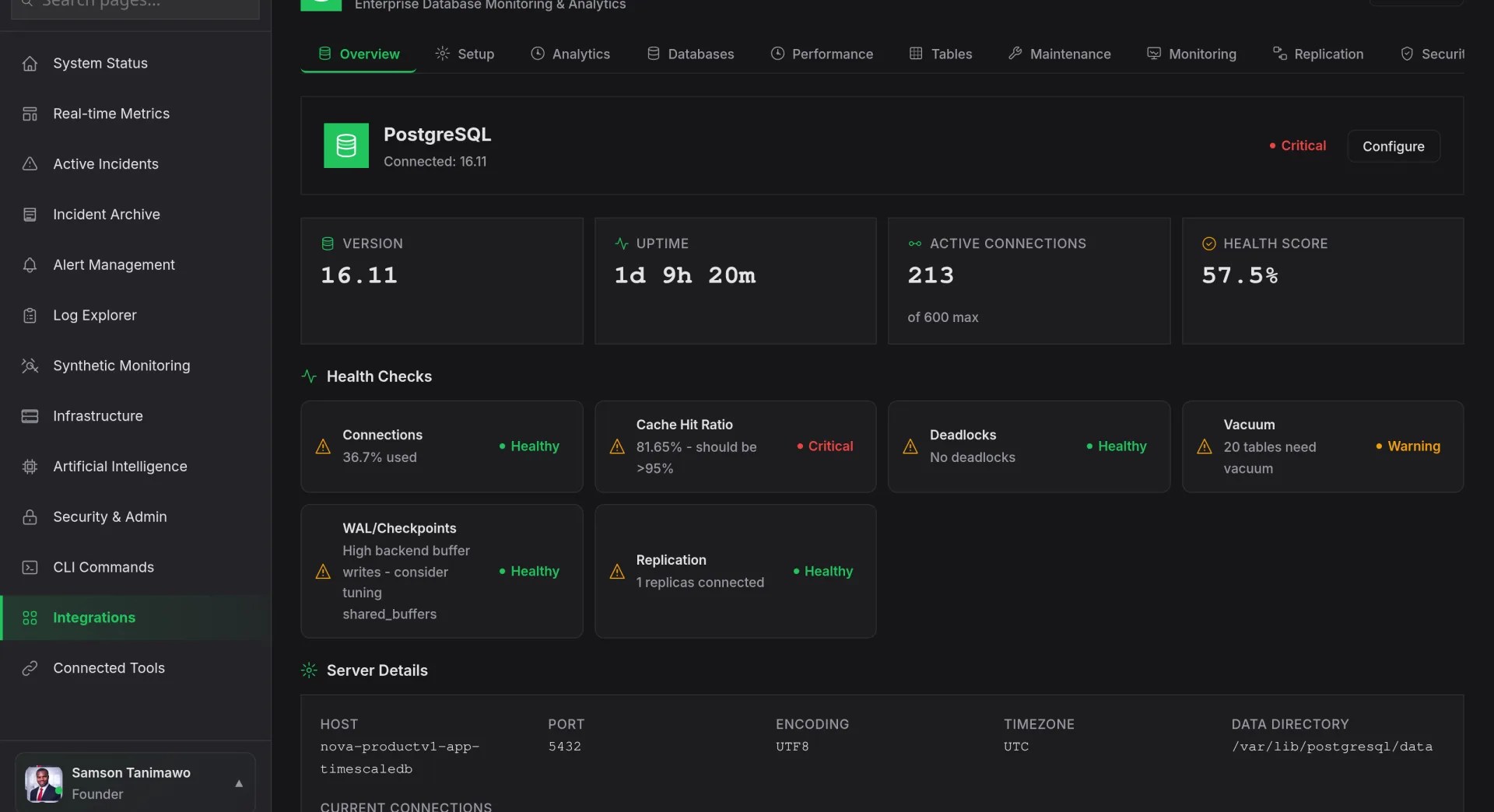Switch to Databases tab
The width and height of the screenshot is (1494, 812).
(x=690, y=54)
